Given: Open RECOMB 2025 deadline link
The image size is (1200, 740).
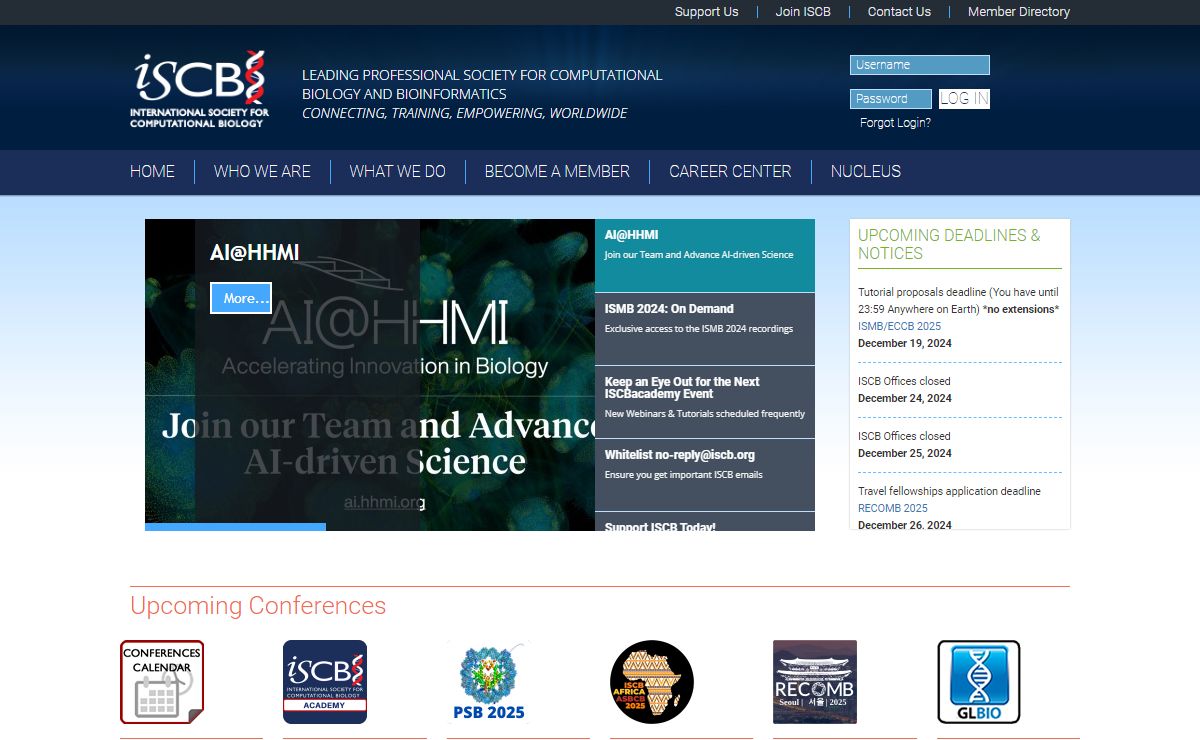Looking at the screenshot, I should coord(893,508).
